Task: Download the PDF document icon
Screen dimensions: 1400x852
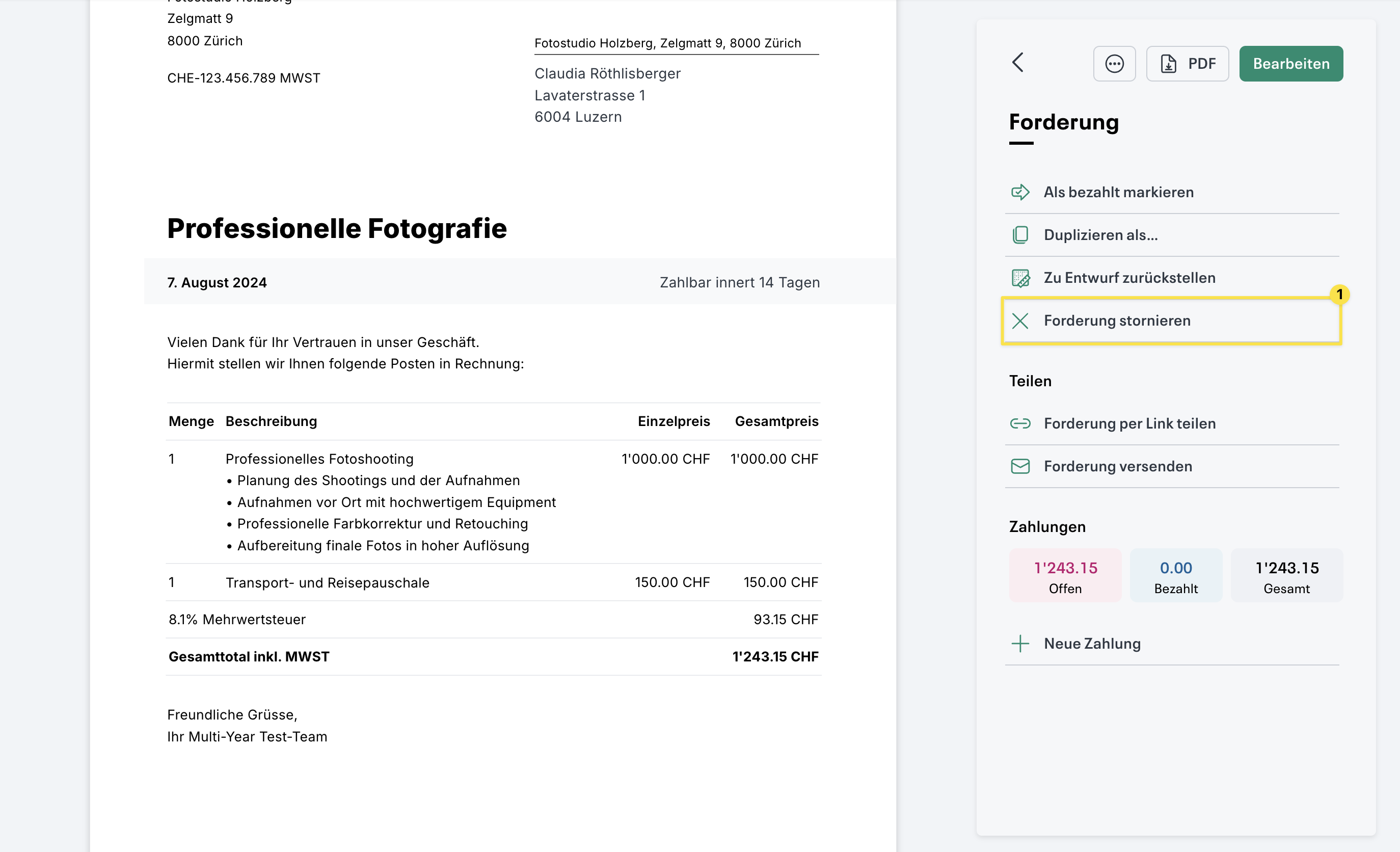Action: [x=1168, y=64]
